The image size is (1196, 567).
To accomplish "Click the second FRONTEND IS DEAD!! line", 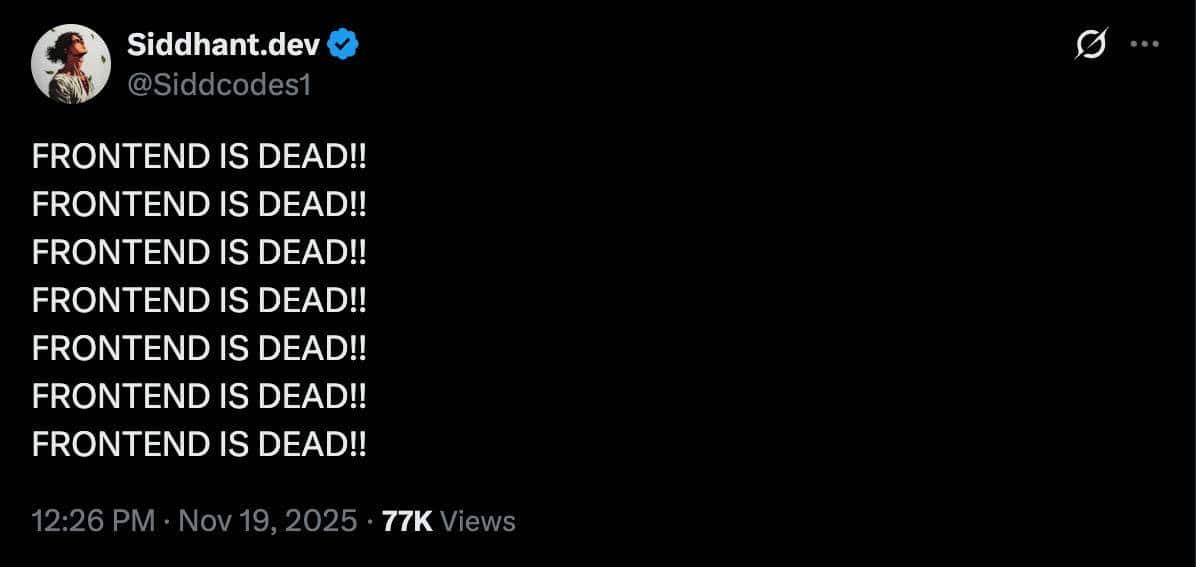I will pos(199,204).
